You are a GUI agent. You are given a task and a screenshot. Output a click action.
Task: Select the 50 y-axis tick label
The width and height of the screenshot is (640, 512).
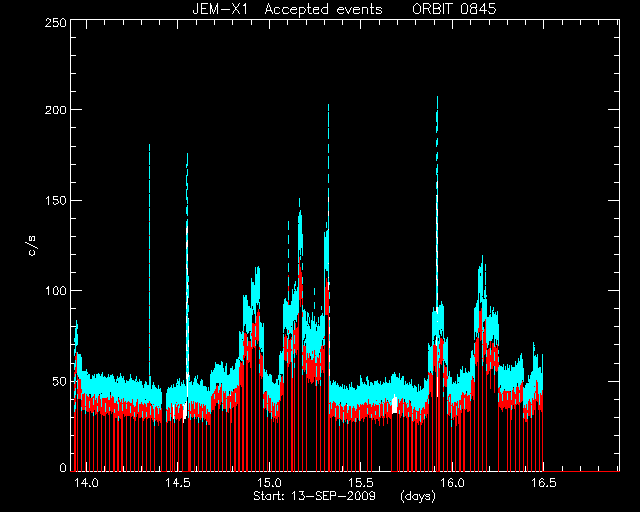click(59, 381)
